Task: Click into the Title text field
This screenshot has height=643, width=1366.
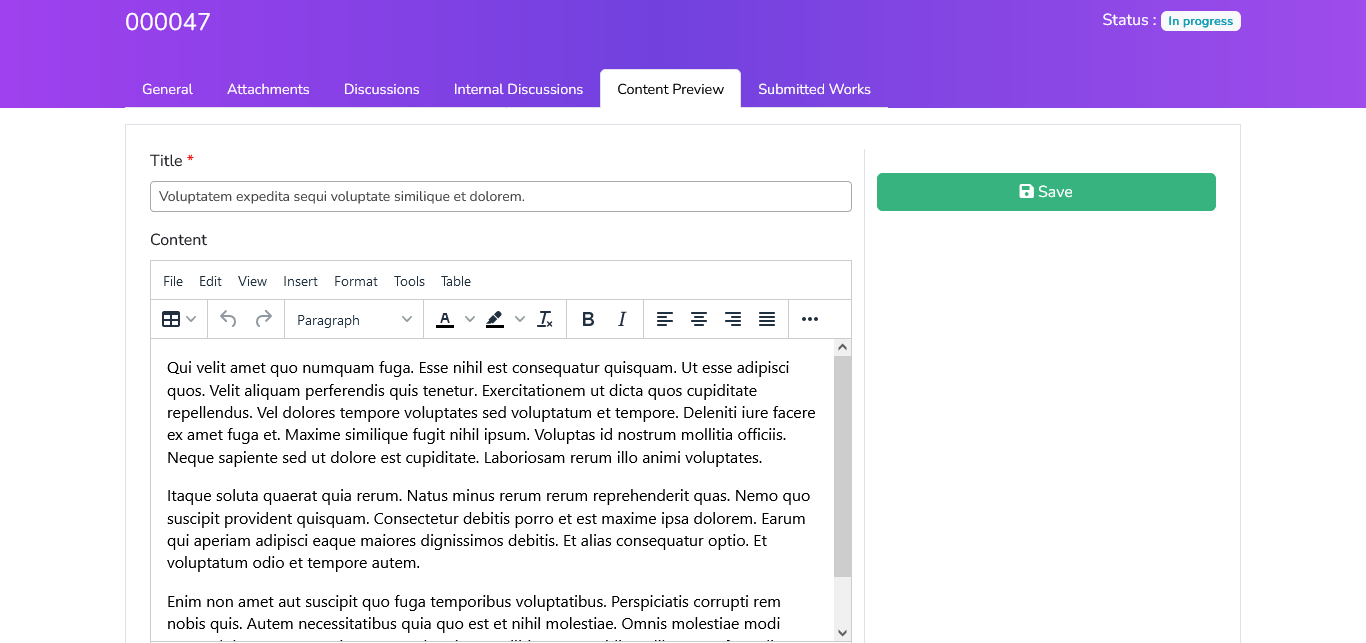Action: coord(500,196)
